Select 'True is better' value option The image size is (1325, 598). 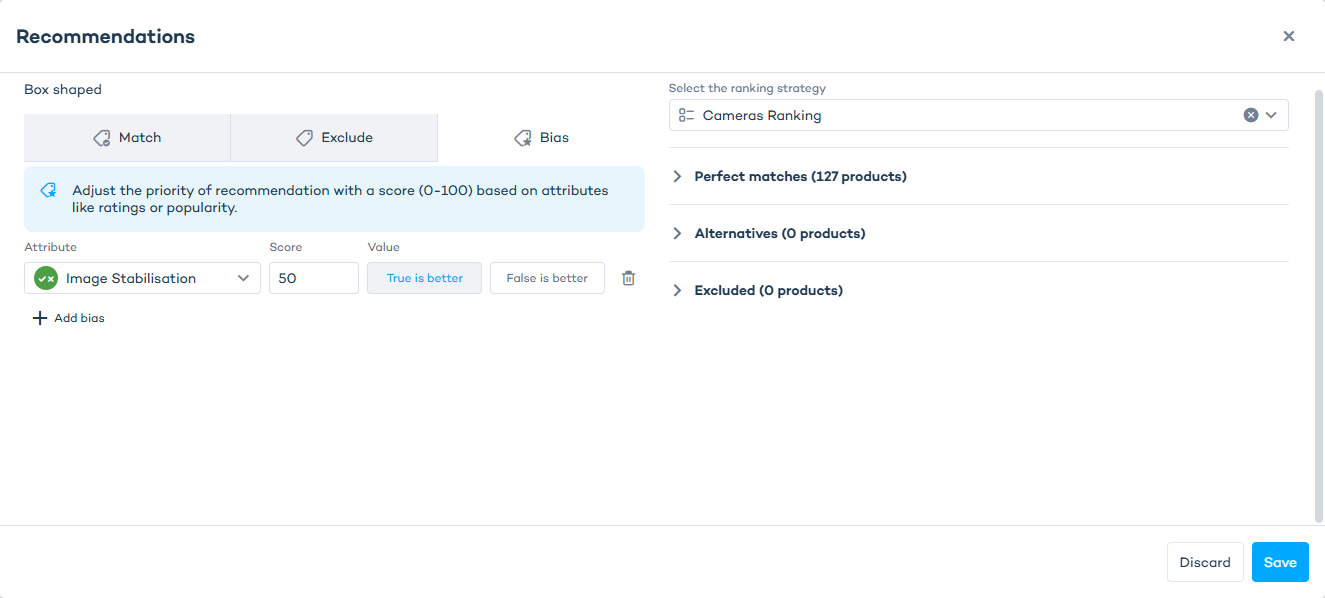pos(425,278)
